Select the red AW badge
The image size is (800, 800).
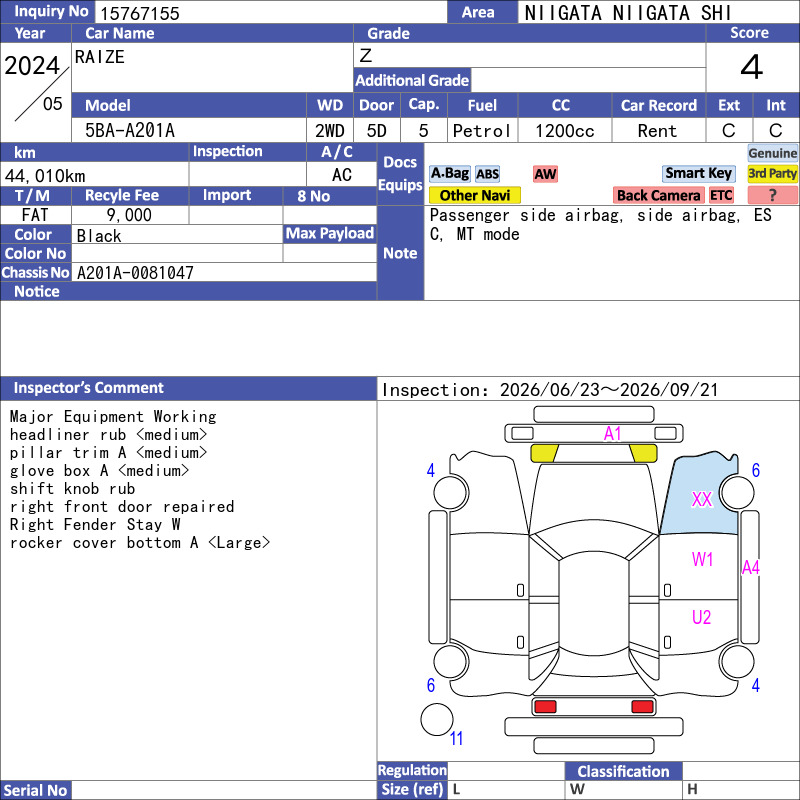pyautogui.click(x=545, y=174)
